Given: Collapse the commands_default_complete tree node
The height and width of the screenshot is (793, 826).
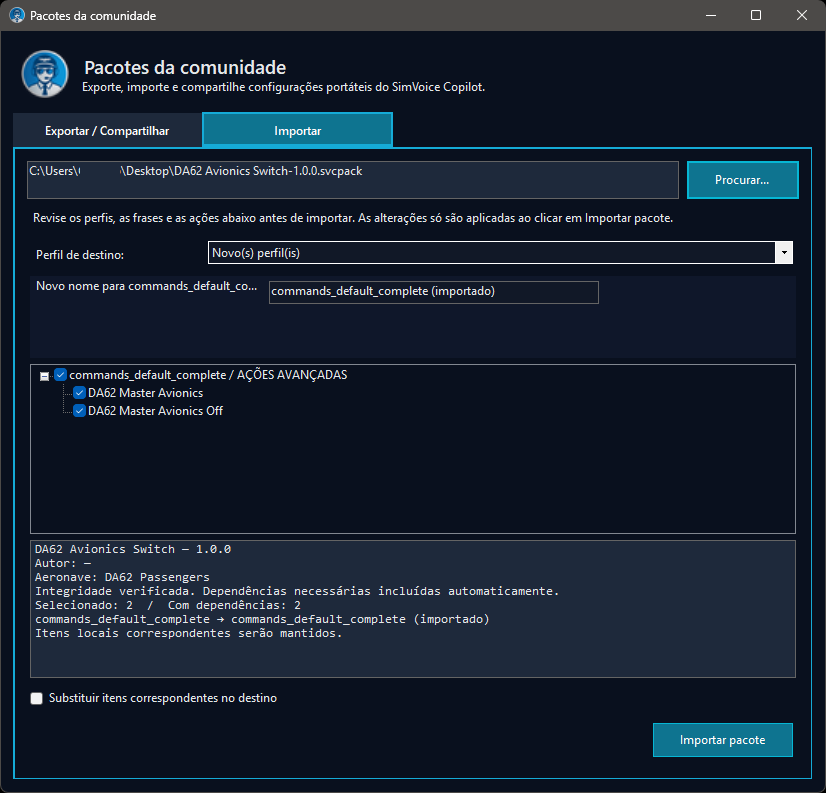Looking at the screenshot, I should click(45, 376).
